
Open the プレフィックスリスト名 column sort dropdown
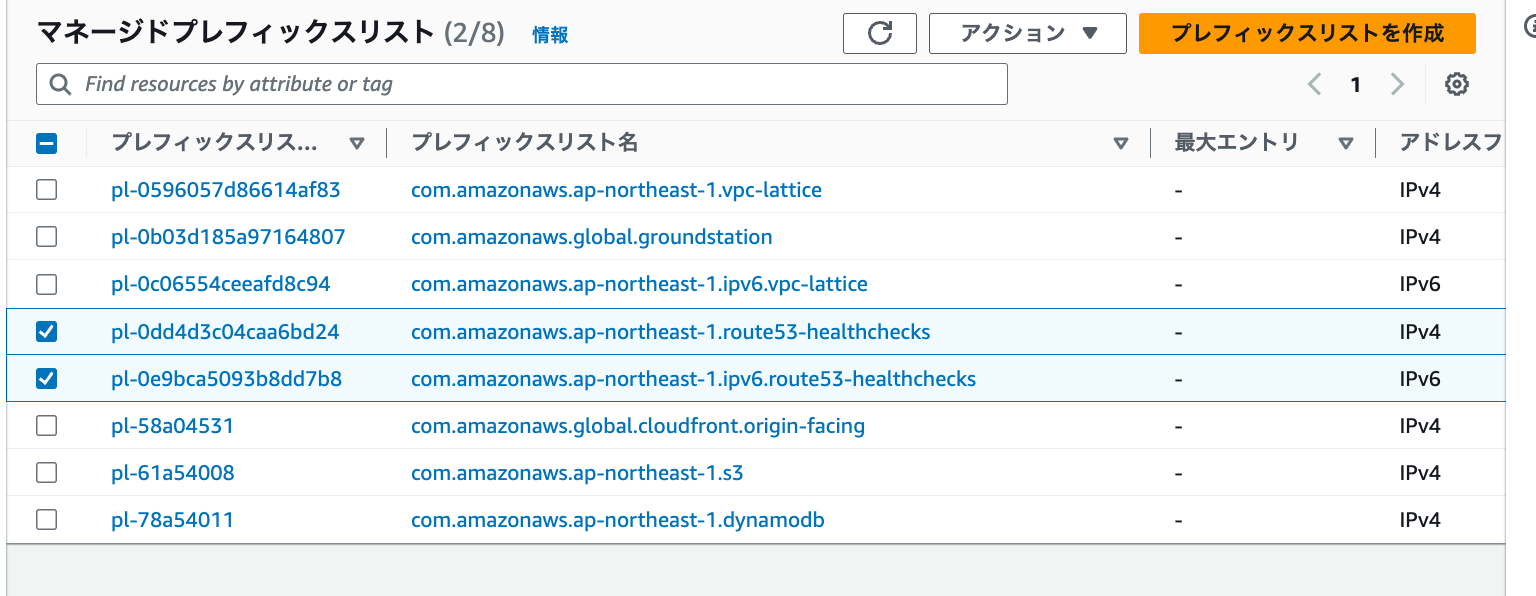coord(1120,143)
